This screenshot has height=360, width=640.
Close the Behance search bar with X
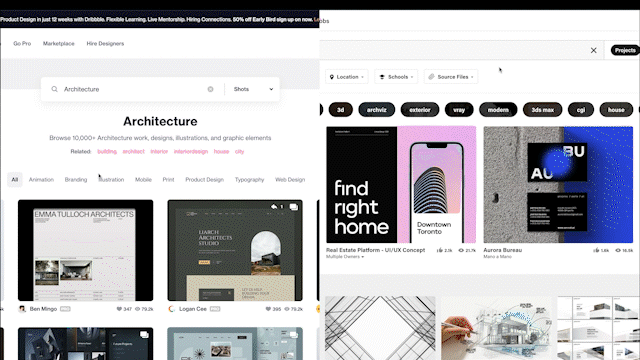593,50
